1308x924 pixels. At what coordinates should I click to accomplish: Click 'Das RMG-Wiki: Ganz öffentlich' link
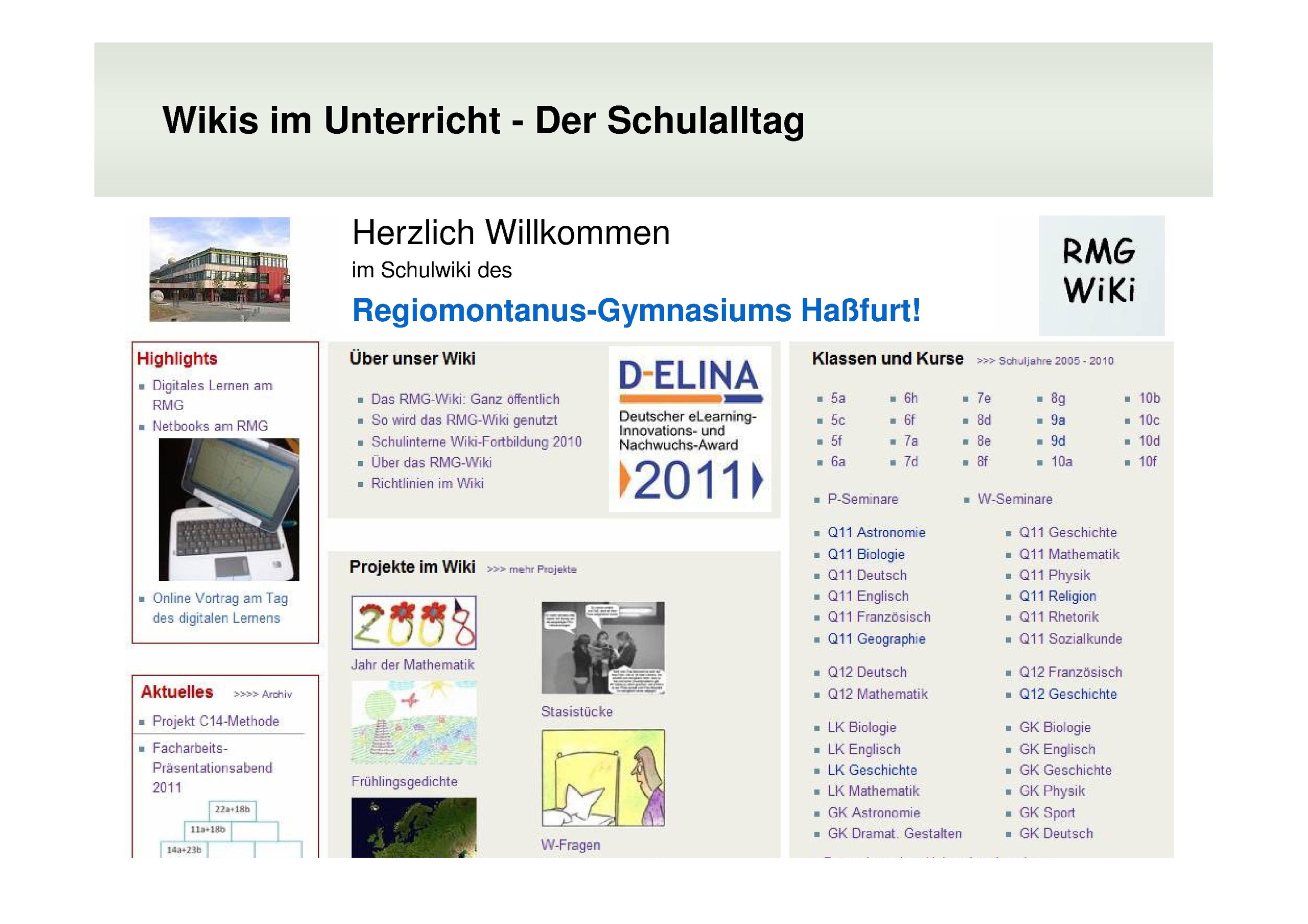pyautogui.click(x=465, y=399)
